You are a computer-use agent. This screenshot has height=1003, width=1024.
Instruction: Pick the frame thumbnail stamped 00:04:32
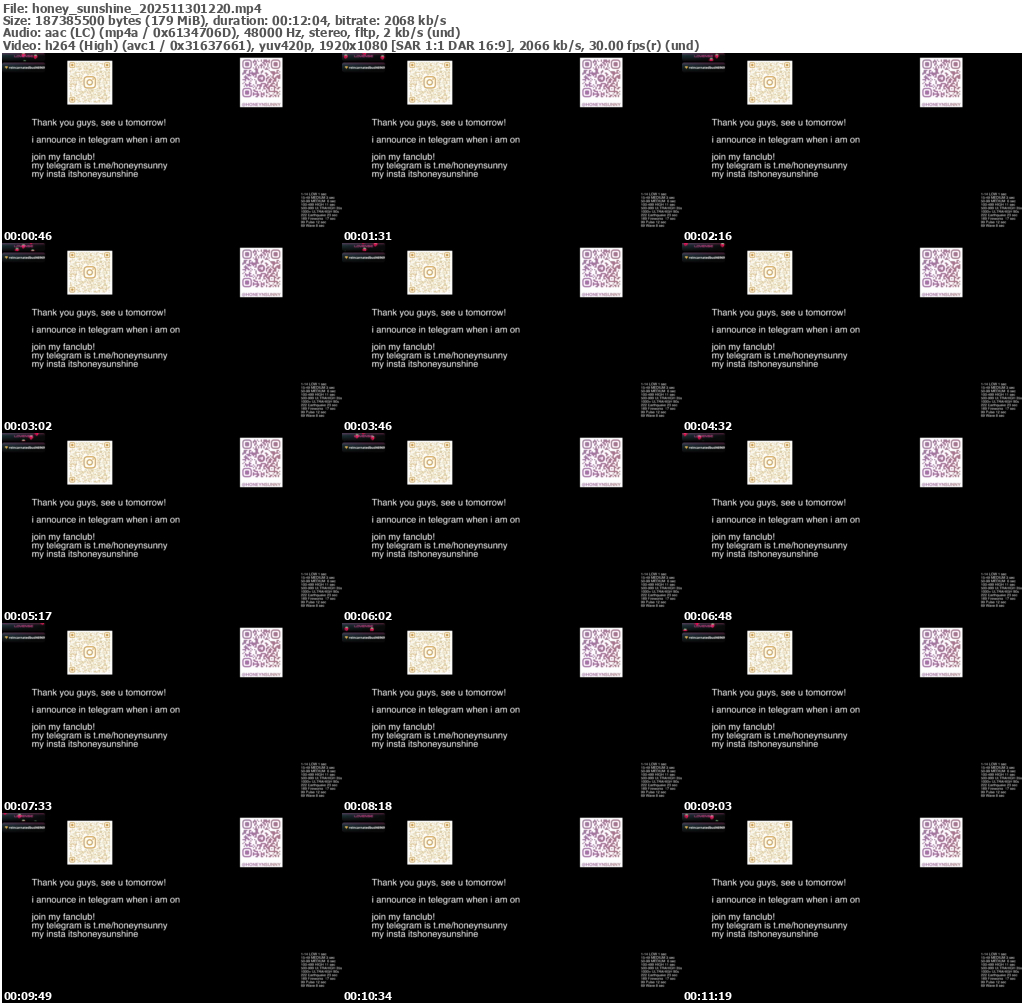coord(852,338)
